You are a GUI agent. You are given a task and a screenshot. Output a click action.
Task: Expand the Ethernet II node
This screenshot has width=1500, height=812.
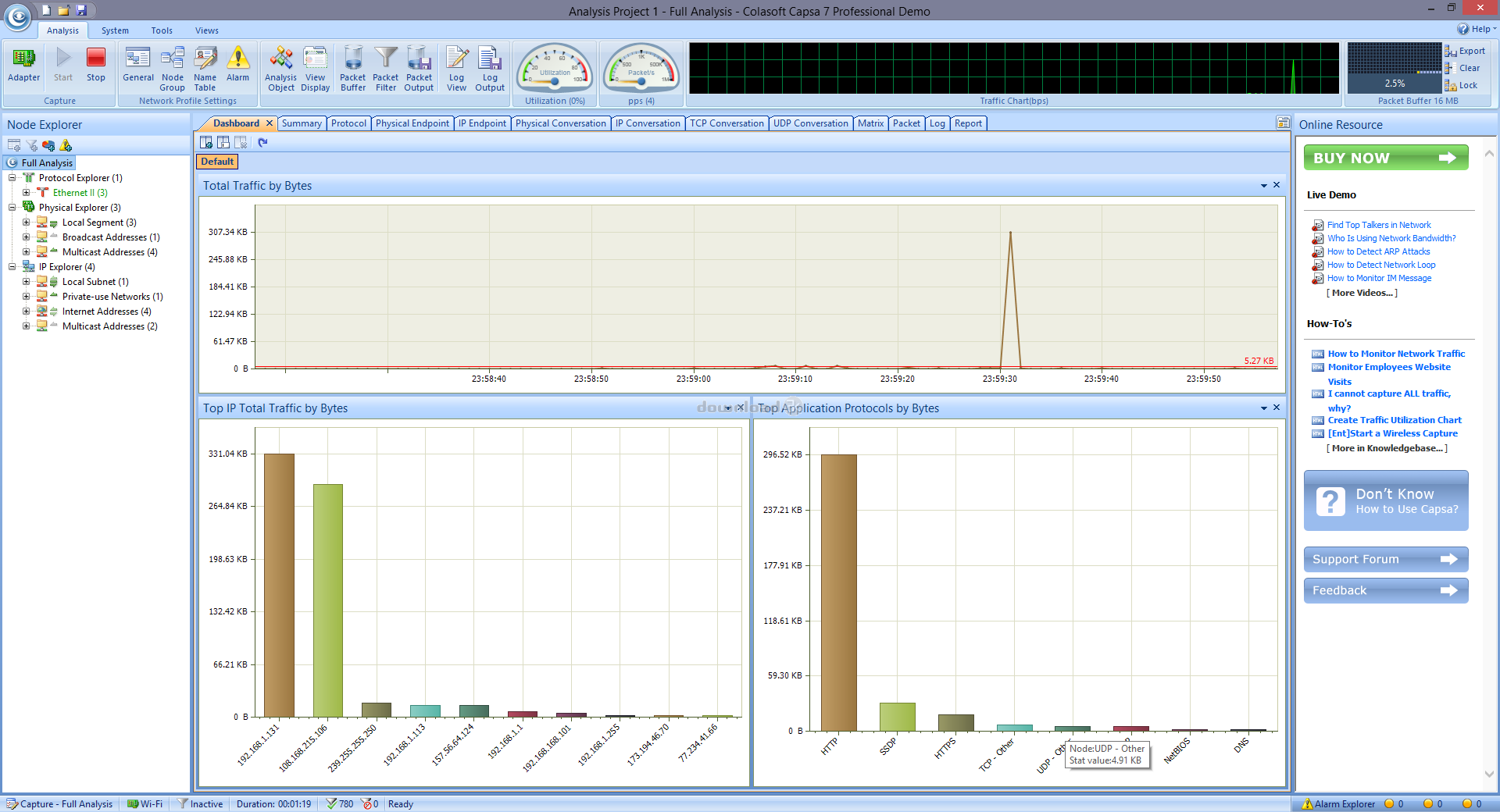coord(26,193)
